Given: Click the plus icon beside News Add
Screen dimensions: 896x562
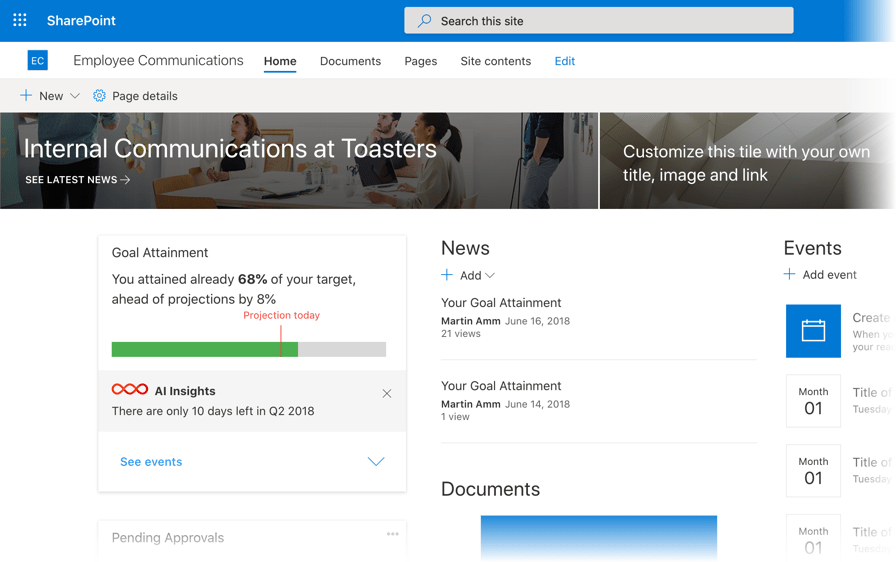Looking at the screenshot, I should [447, 275].
